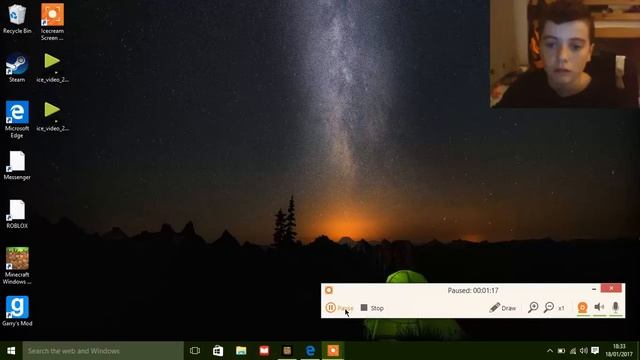Select the first ice_video file beside Steam
The width and height of the screenshot is (640, 360).
52,68
